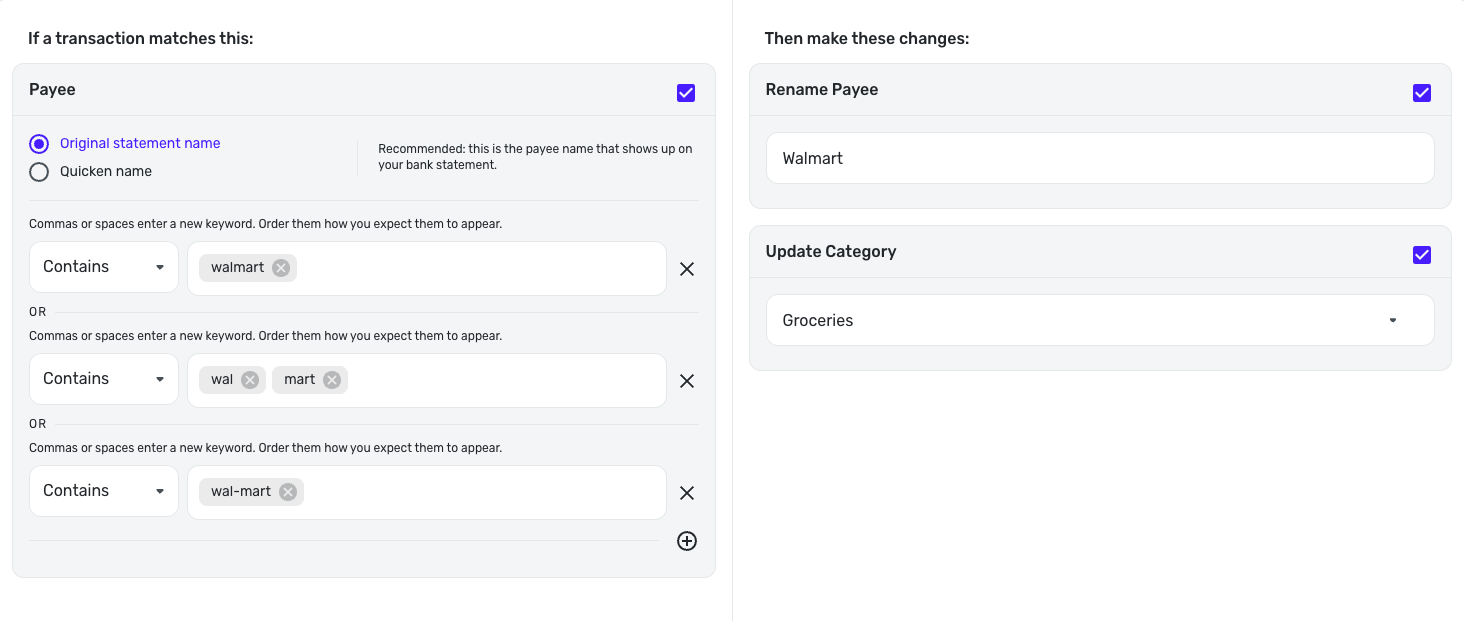Click the Rename Payee text field with Walmart
The width and height of the screenshot is (1464, 621).
(x=1100, y=159)
